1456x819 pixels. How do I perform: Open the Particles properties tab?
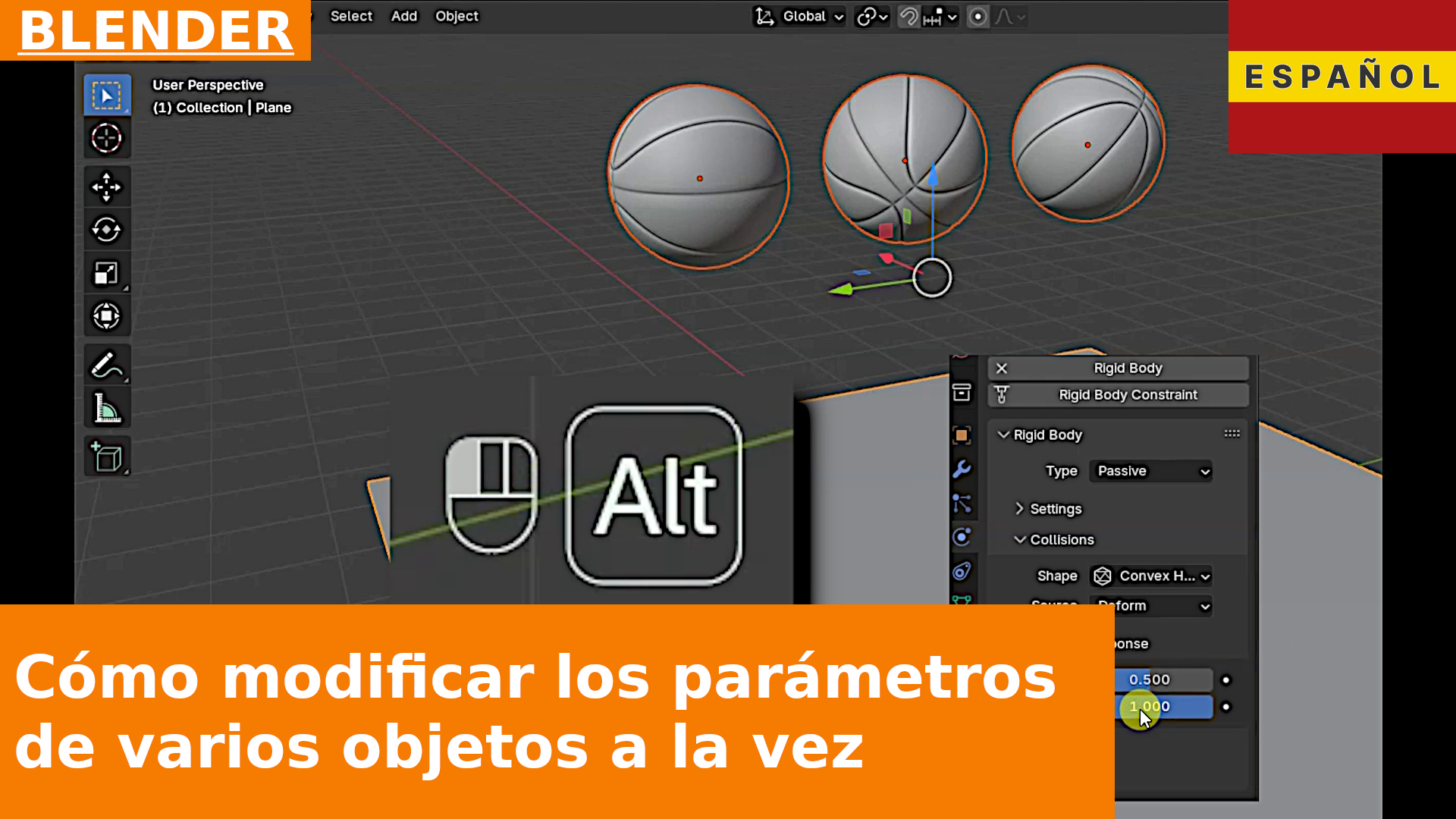(x=962, y=503)
